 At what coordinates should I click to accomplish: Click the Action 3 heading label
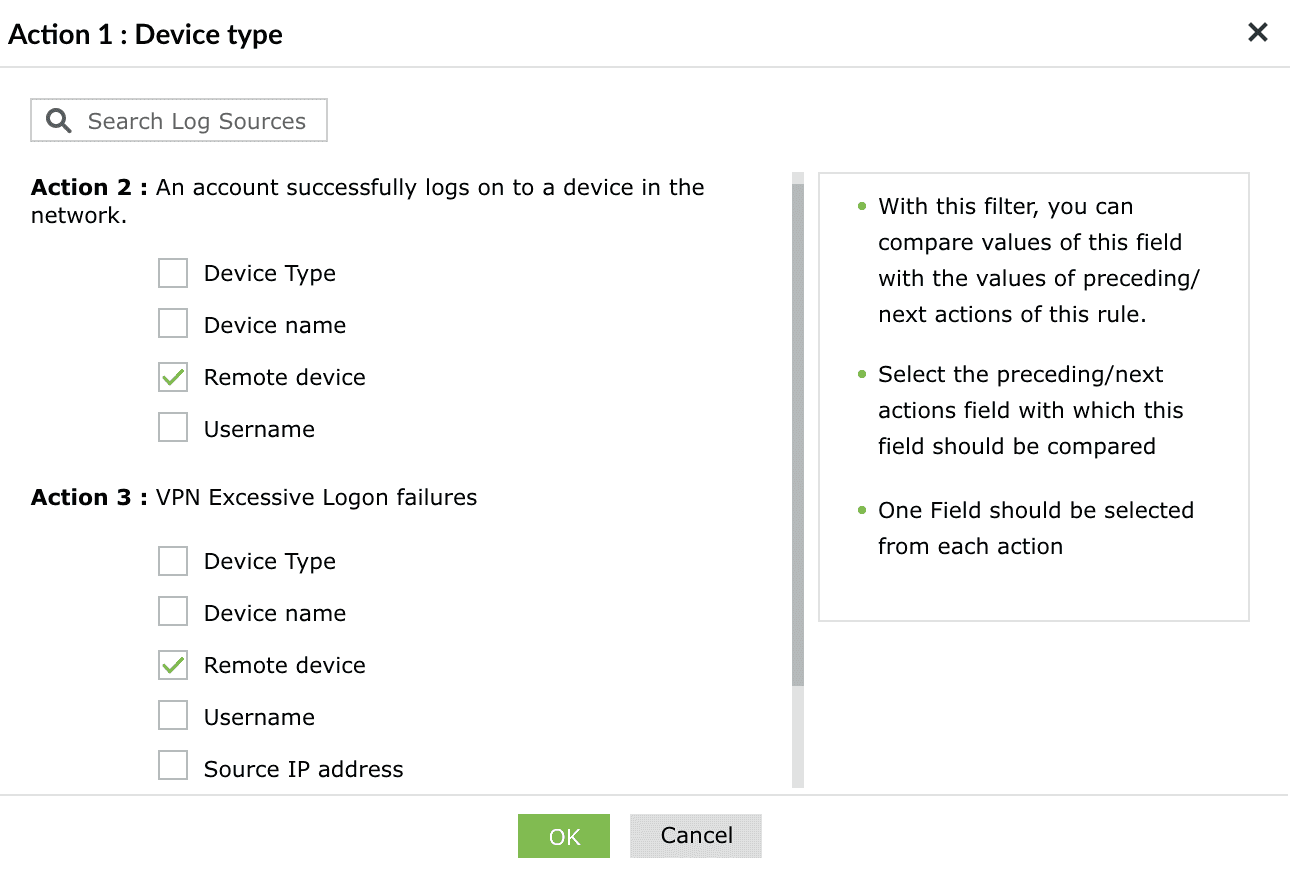pos(89,497)
